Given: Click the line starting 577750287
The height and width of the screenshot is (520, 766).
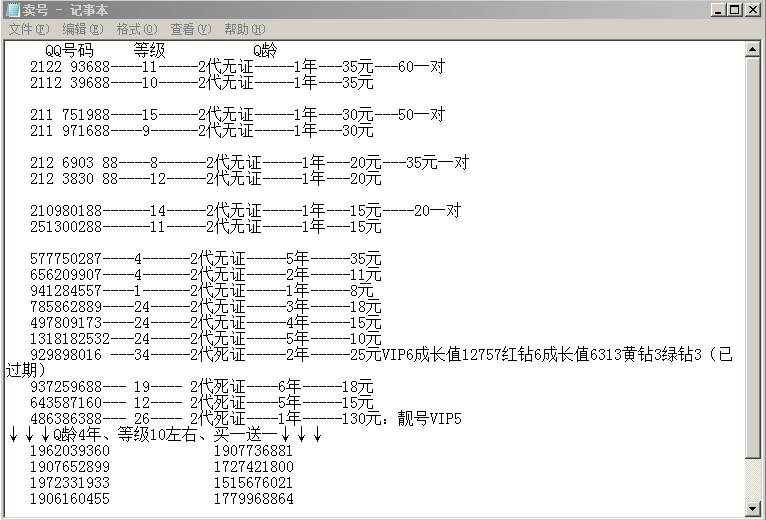Looking at the screenshot, I should [x=206, y=259].
